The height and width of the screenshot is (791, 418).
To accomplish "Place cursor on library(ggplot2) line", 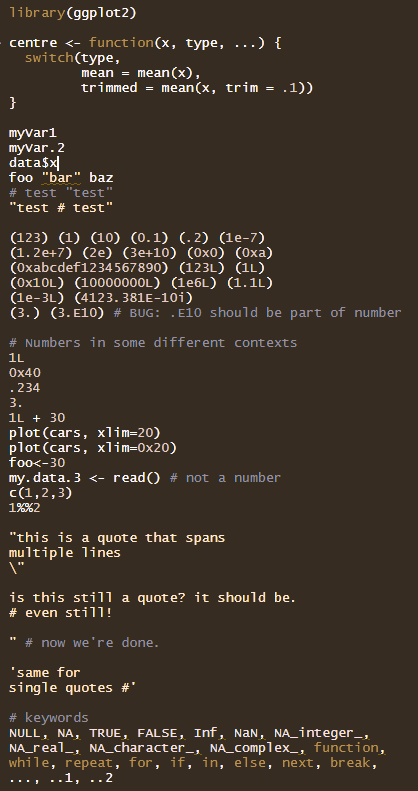I will tap(73, 13).
